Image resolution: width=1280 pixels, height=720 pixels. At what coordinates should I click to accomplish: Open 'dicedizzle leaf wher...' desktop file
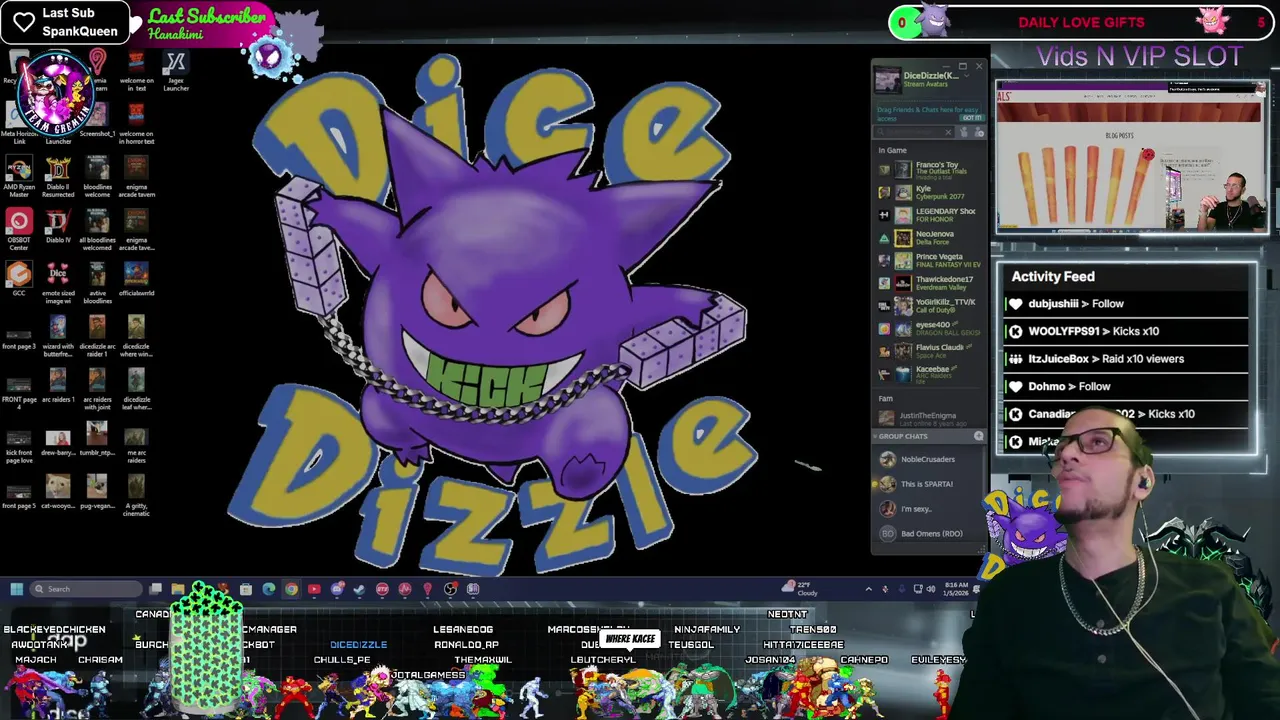pos(136,390)
